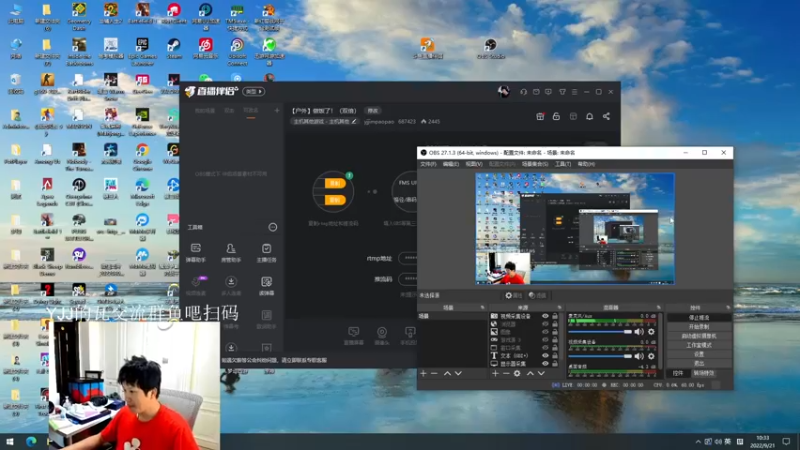
Task: Click the 直播弹幕 icon at the bottom
Action: pos(354,336)
